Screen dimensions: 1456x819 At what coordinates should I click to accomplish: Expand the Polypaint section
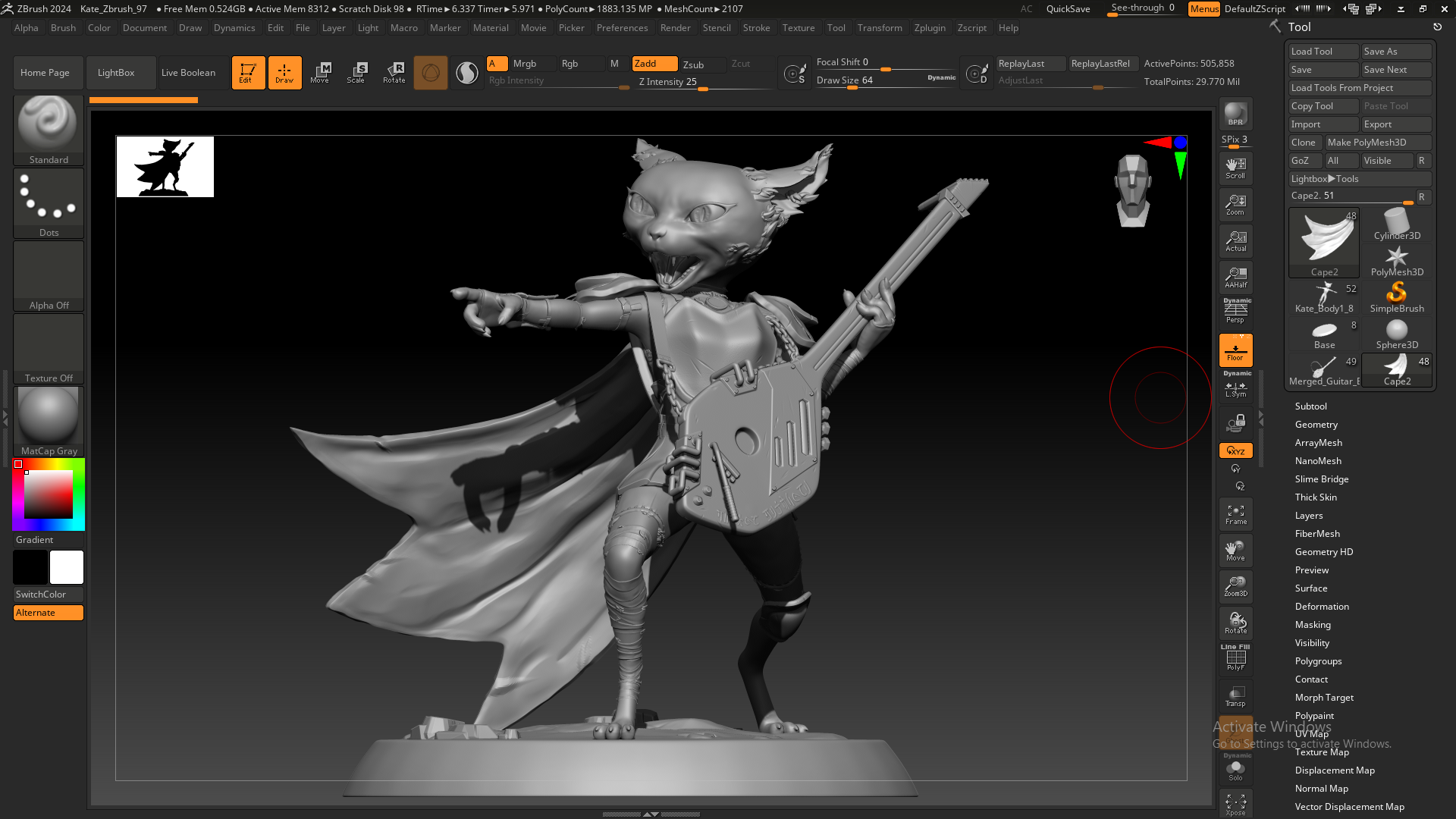click(1314, 716)
